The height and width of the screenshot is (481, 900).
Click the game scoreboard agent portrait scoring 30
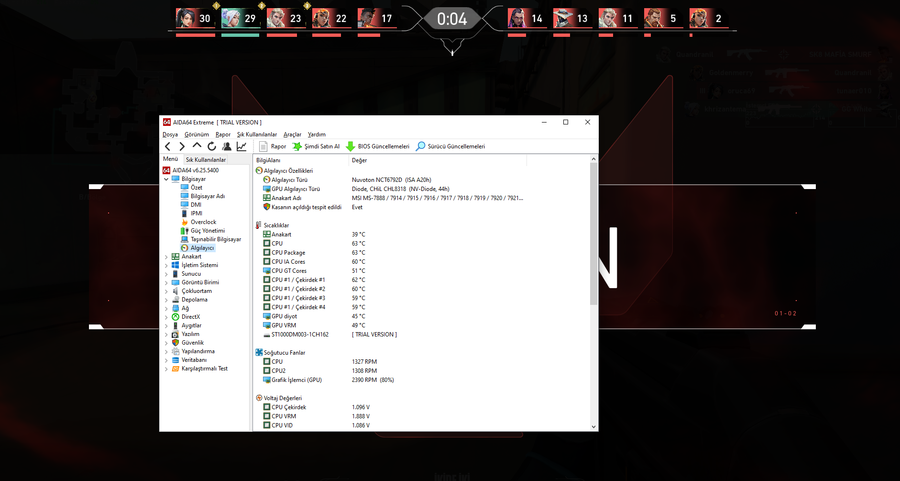tap(186, 18)
